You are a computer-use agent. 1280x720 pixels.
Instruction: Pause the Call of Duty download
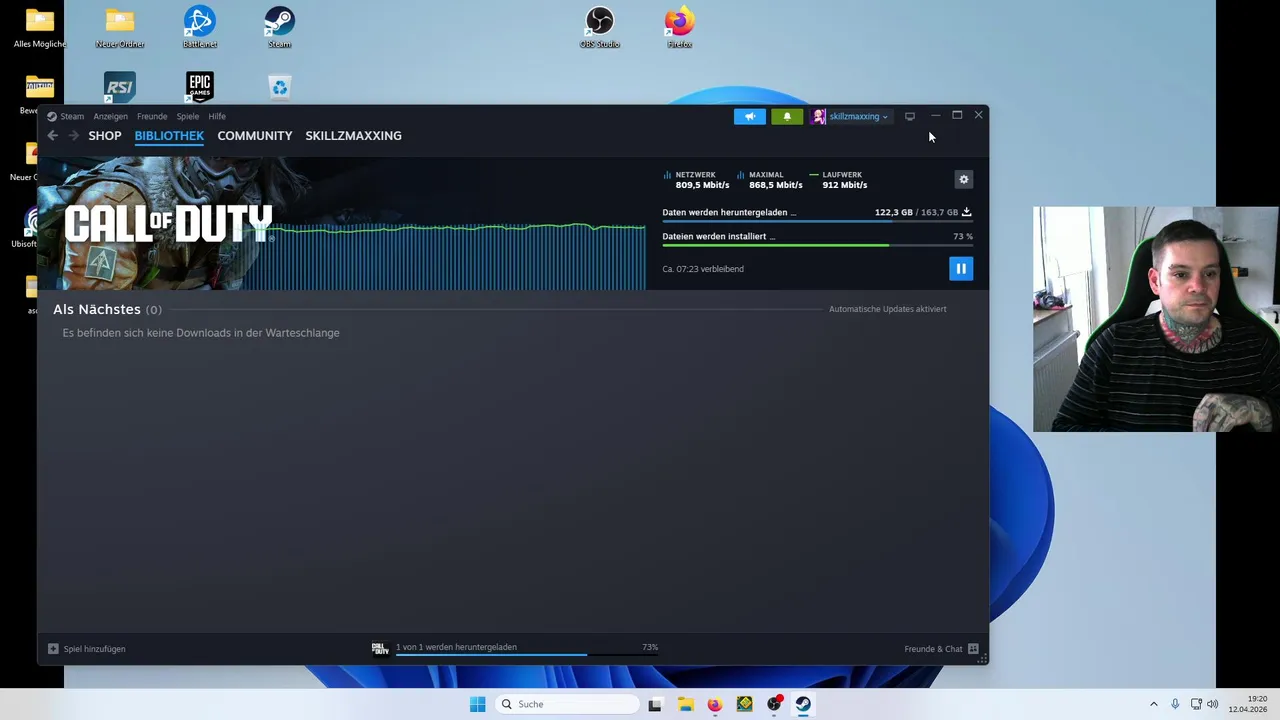pyautogui.click(x=960, y=268)
